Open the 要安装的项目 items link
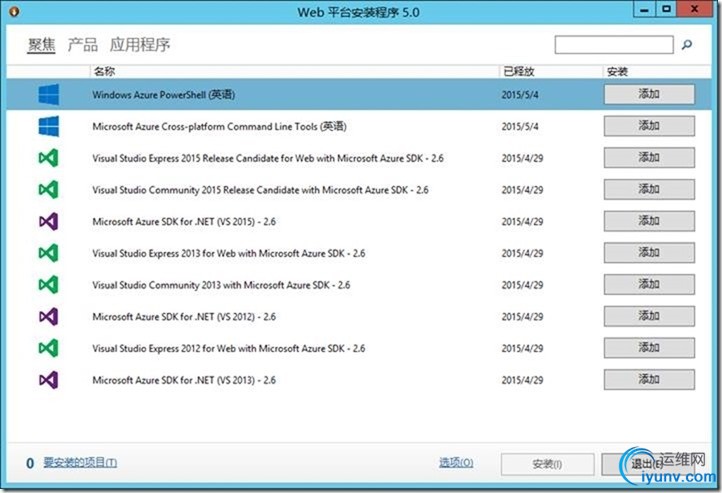The height and width of the screenshot is (493, 722). tap(80, 463)
